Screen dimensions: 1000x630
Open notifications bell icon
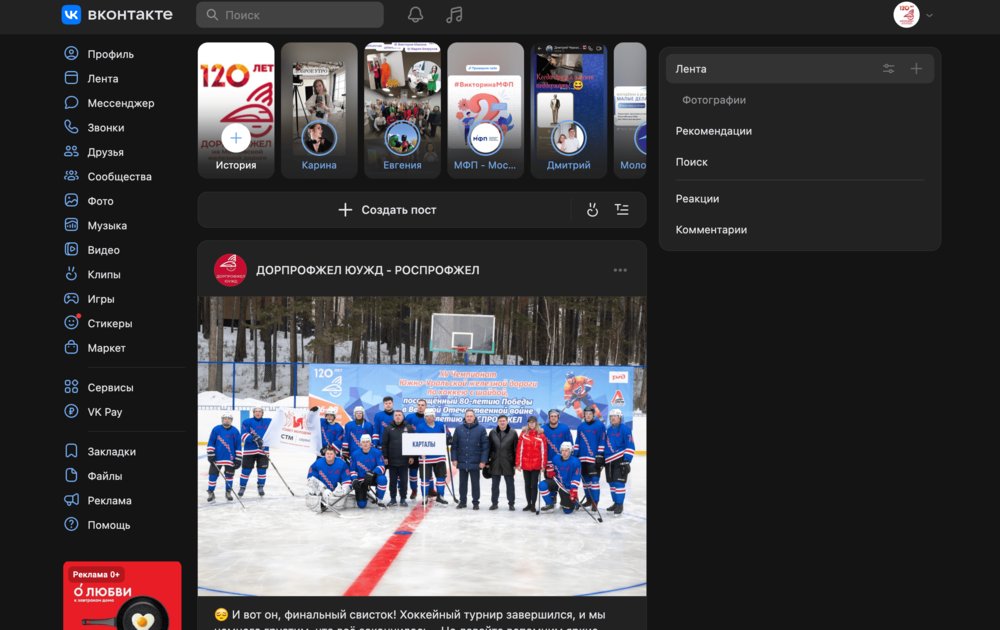coord(415,15)
